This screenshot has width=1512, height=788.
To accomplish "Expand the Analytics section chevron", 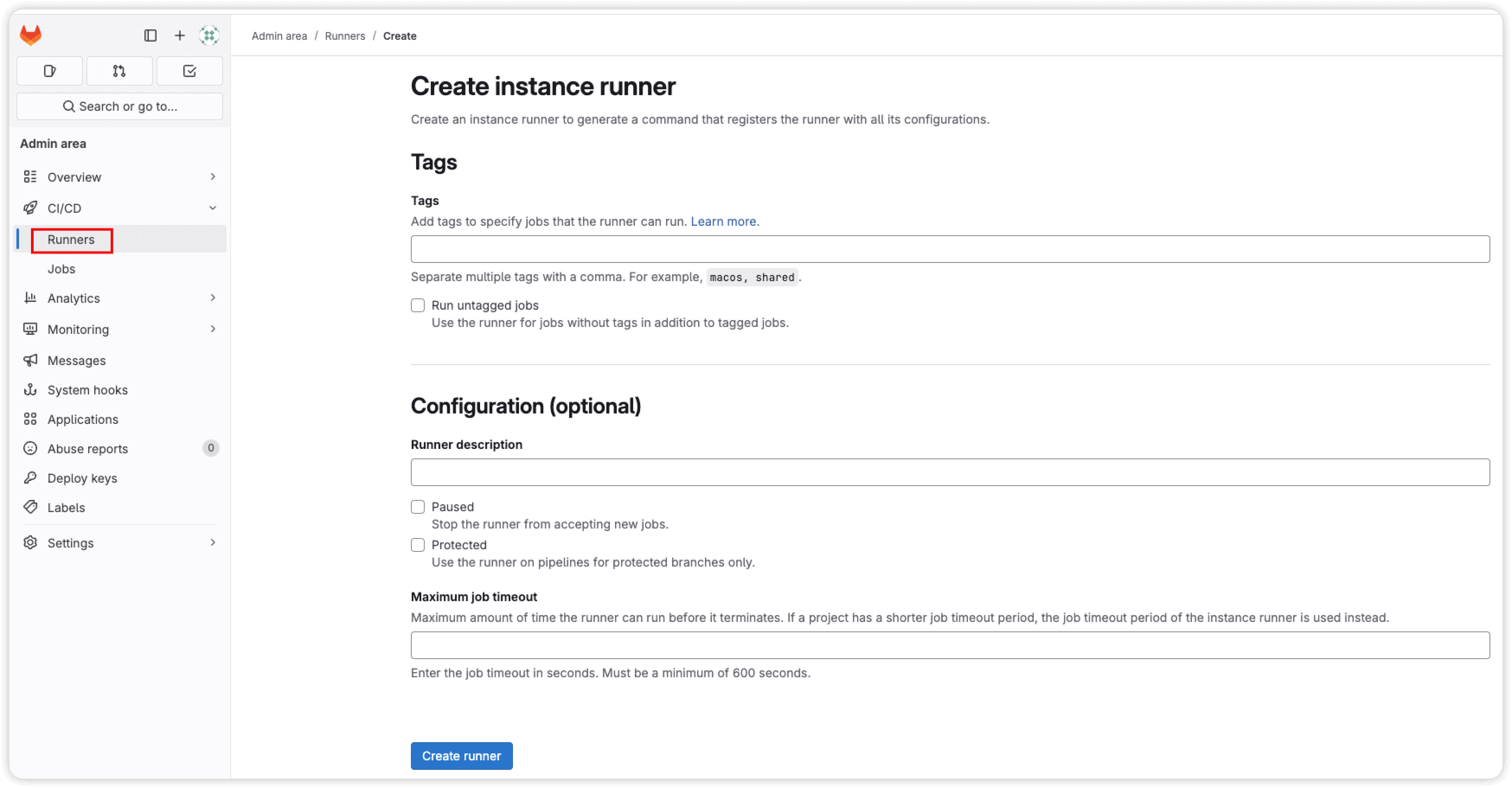I will coord(213,298).
